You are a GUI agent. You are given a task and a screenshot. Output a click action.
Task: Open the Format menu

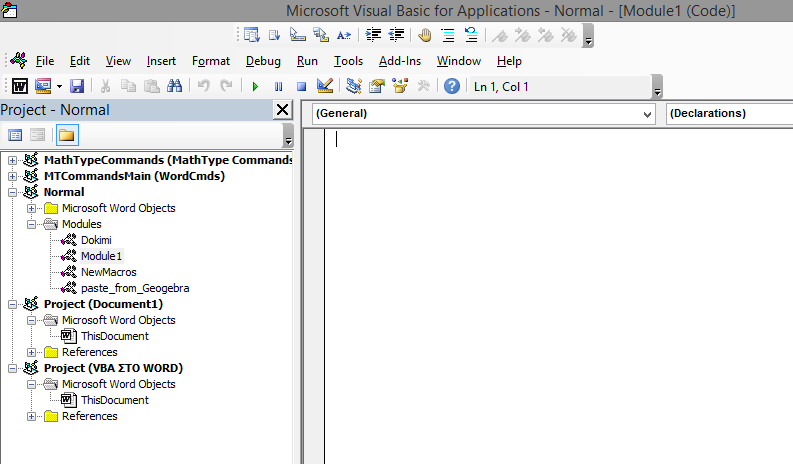(x=211, y=61)
